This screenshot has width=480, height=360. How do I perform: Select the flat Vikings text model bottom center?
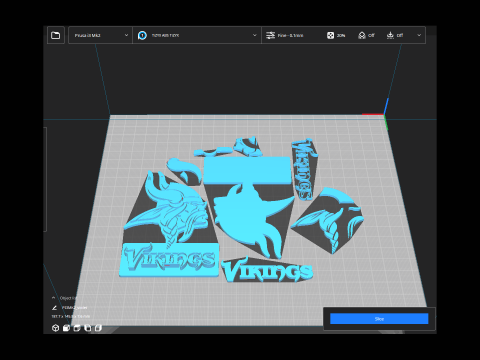tap(267, 269)
